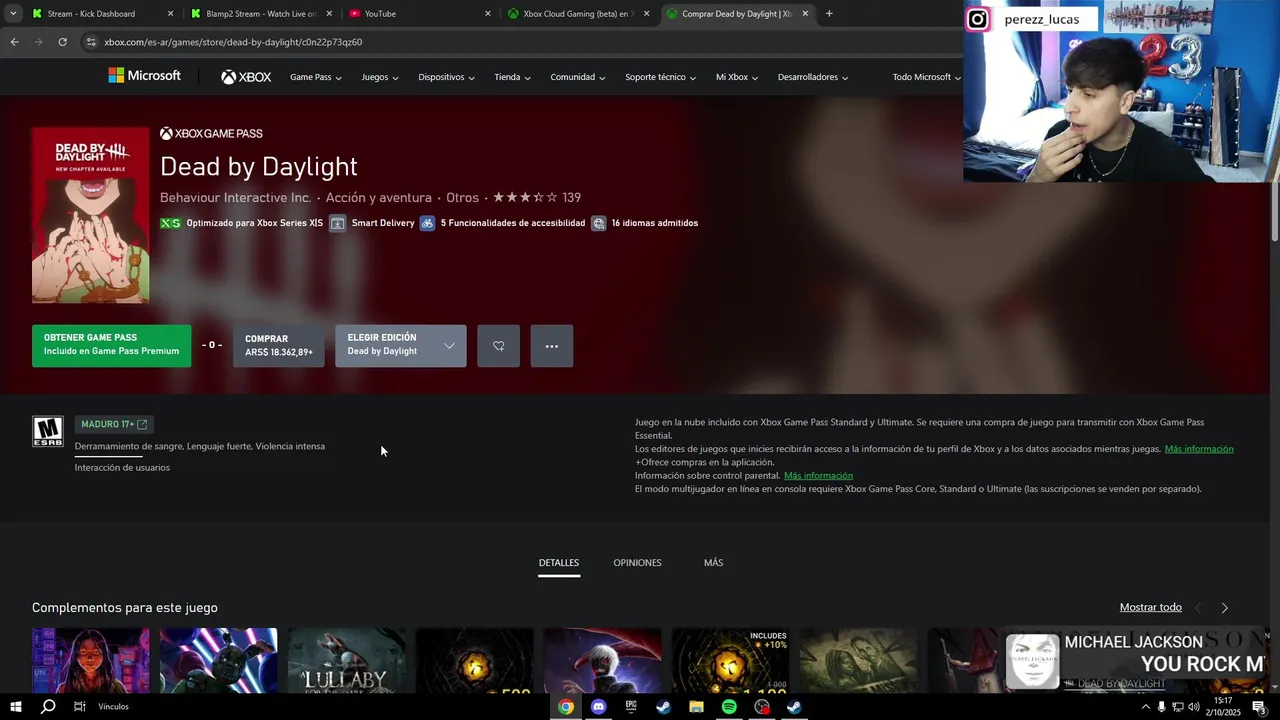The image size is (1280, 720).
Task: Click the Dead by Daylight cover art
Action: pyautogui.click(x=90, y=215)
